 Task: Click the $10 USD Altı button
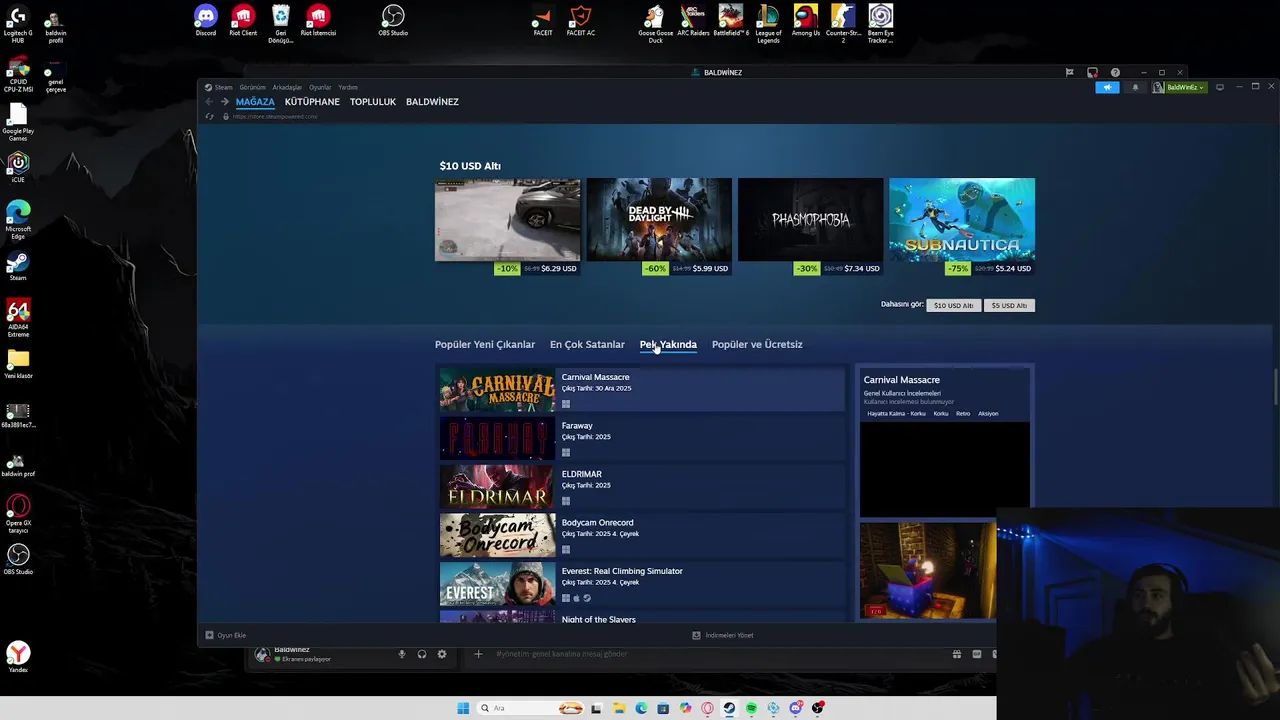953,305
